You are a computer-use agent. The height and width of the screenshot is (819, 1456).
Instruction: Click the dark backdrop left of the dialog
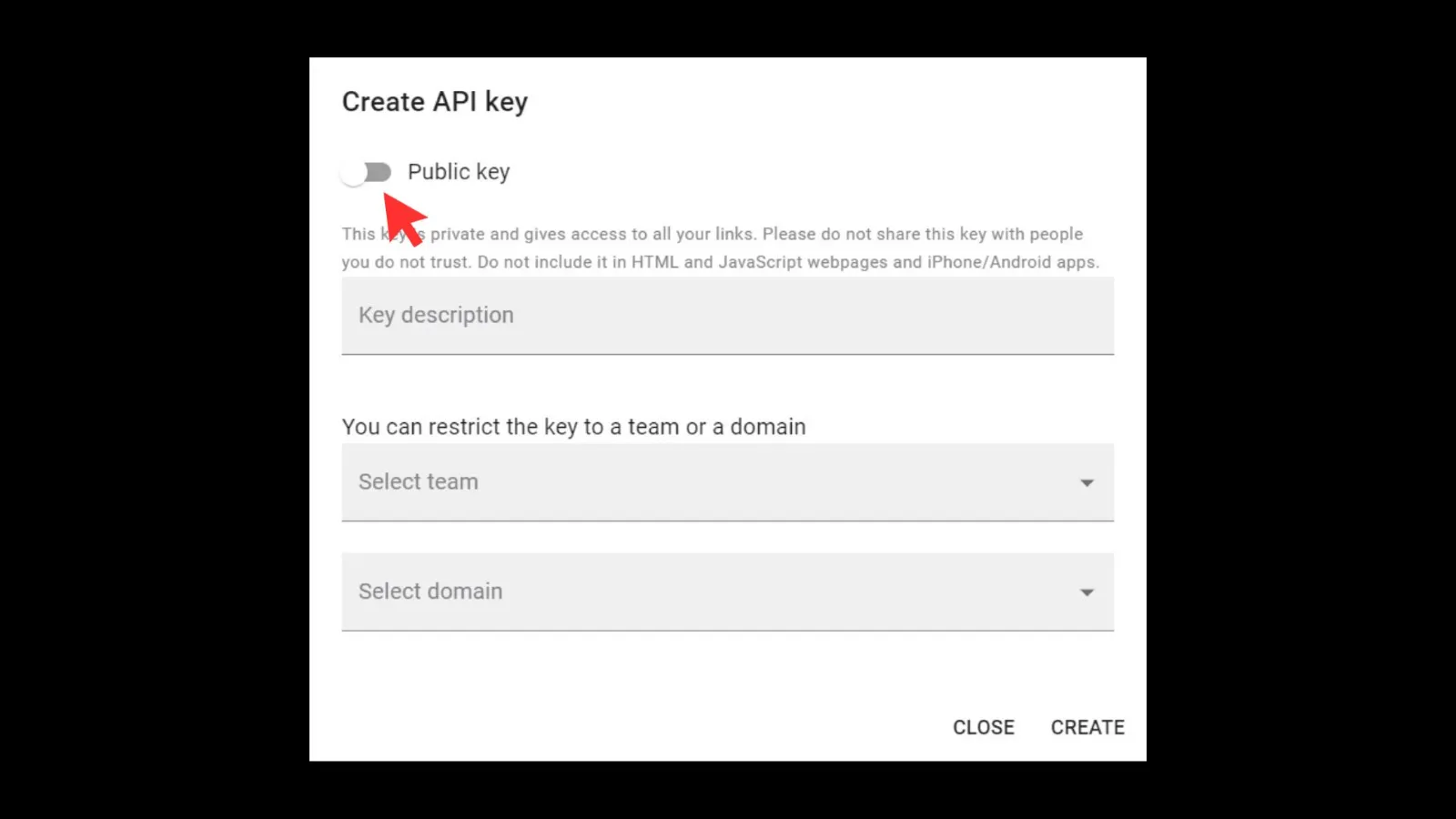click(x=155, y=409)
